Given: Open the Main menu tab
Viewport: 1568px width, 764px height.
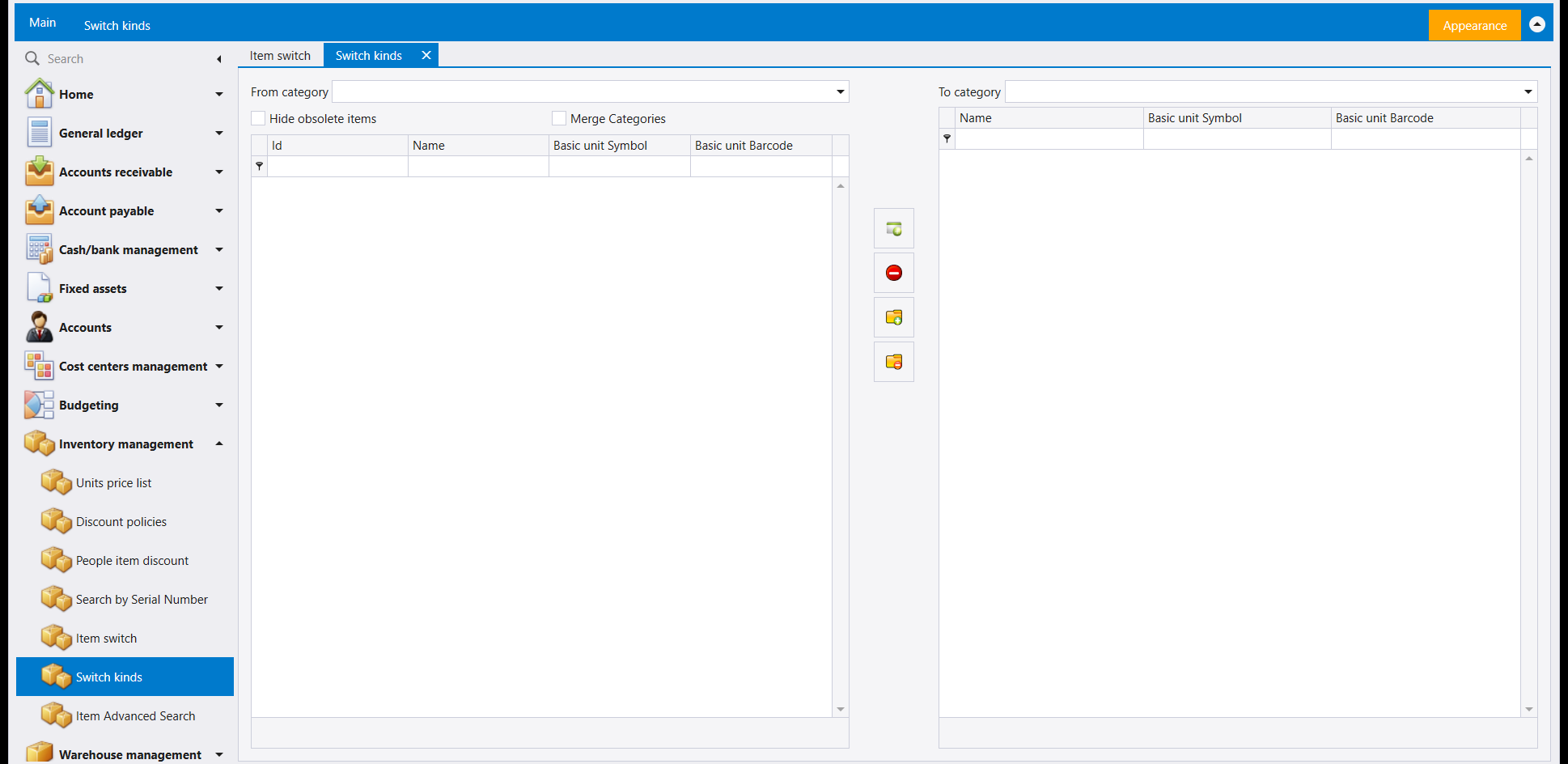Looking at the screenshot, I should coord(43,23).
